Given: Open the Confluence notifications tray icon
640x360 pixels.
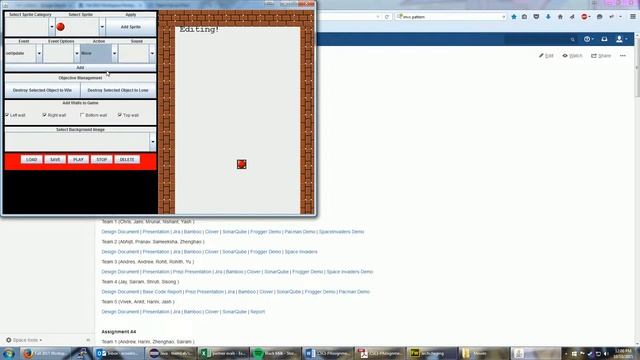Looking at the screenshot, I should click(x=604, y=39).
